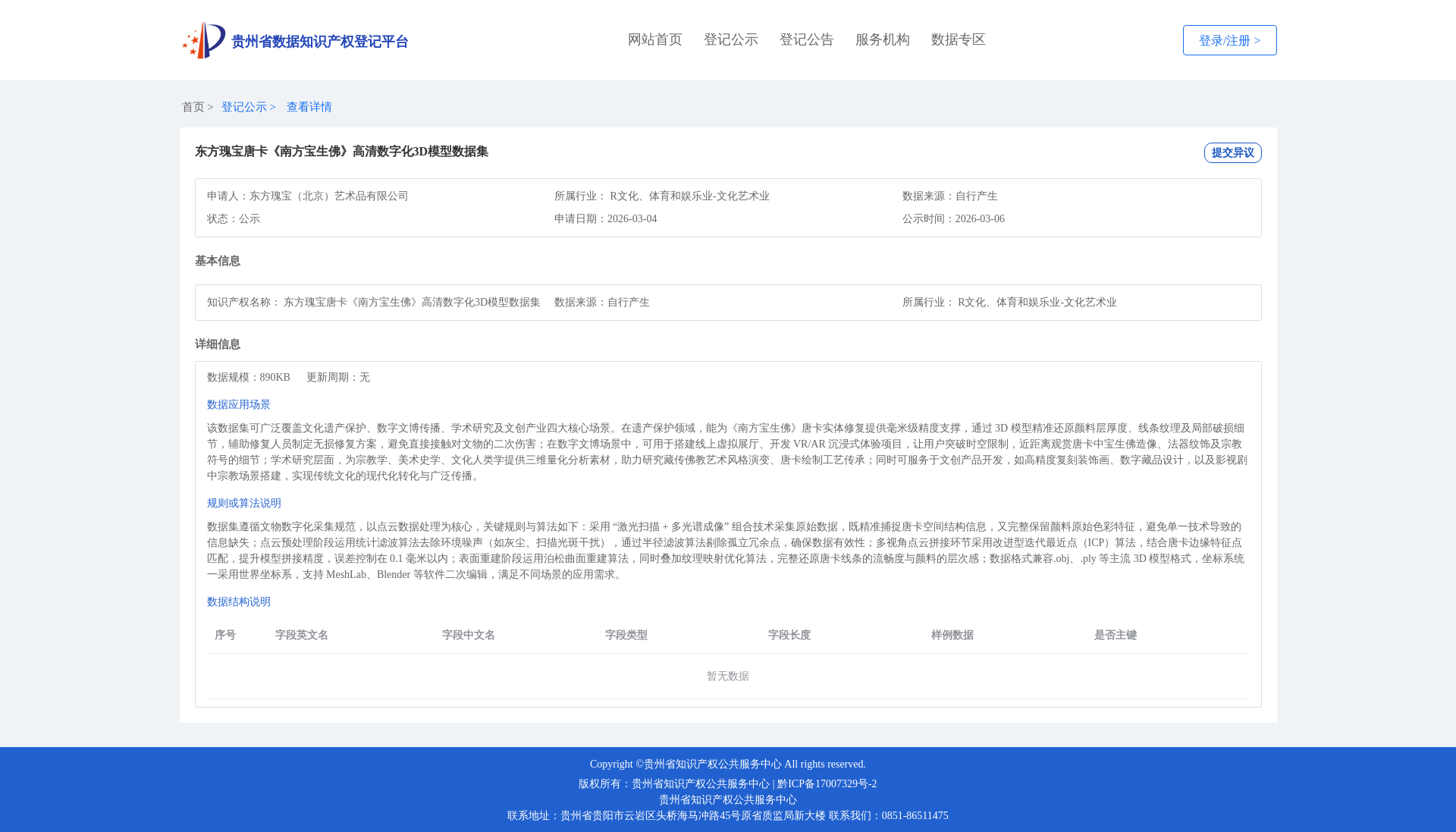Select 服务机构 menu item
Screen dimensions: 1456x832
click(x=883, y=39)
